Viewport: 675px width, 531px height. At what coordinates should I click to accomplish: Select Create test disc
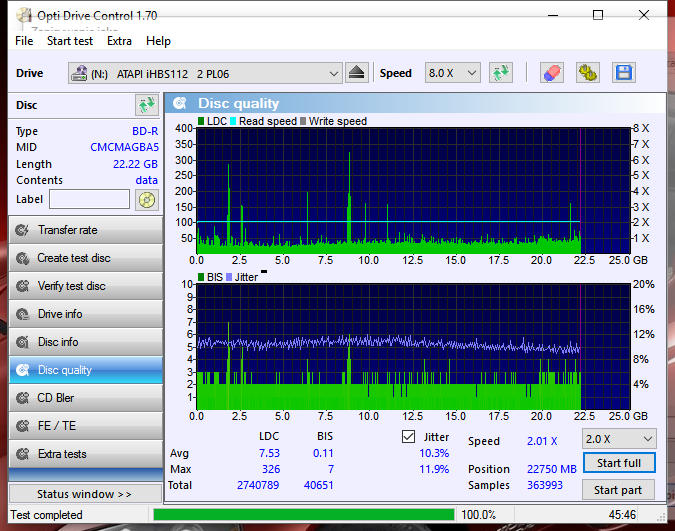(x=86, y=258)
